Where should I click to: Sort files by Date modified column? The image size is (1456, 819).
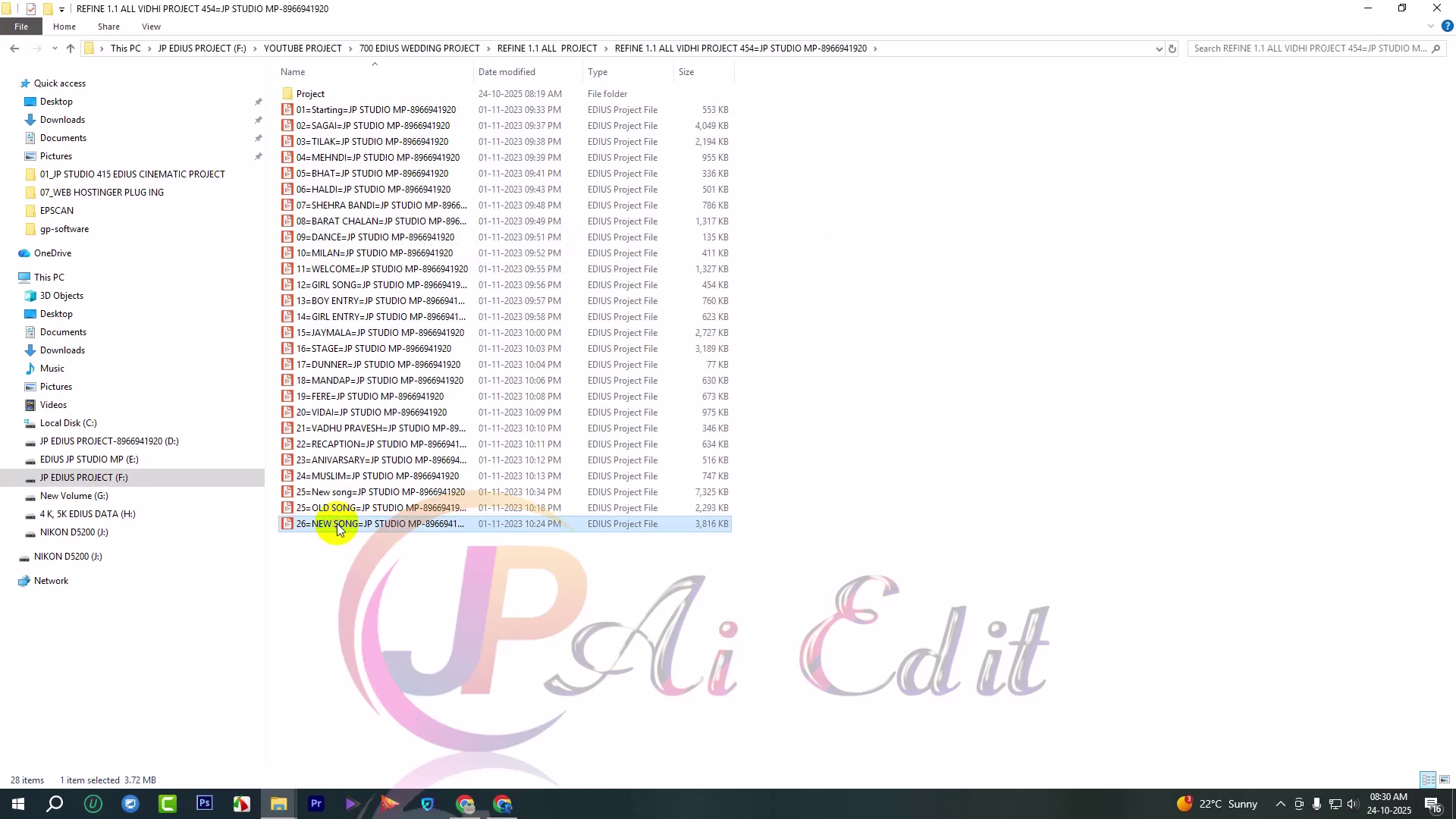(x=507, y=72)
